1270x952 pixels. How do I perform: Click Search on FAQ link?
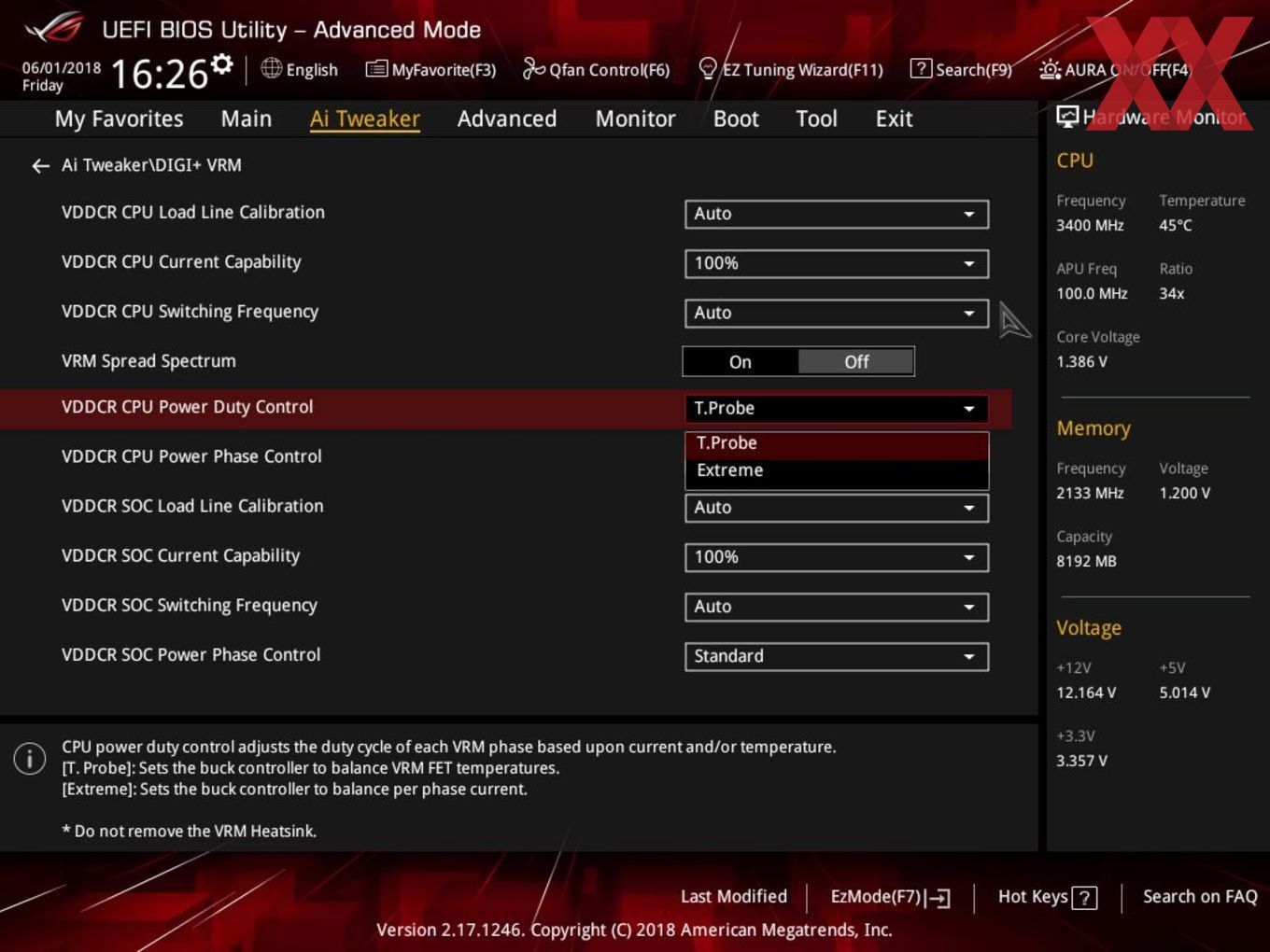tap(1200, 897)
